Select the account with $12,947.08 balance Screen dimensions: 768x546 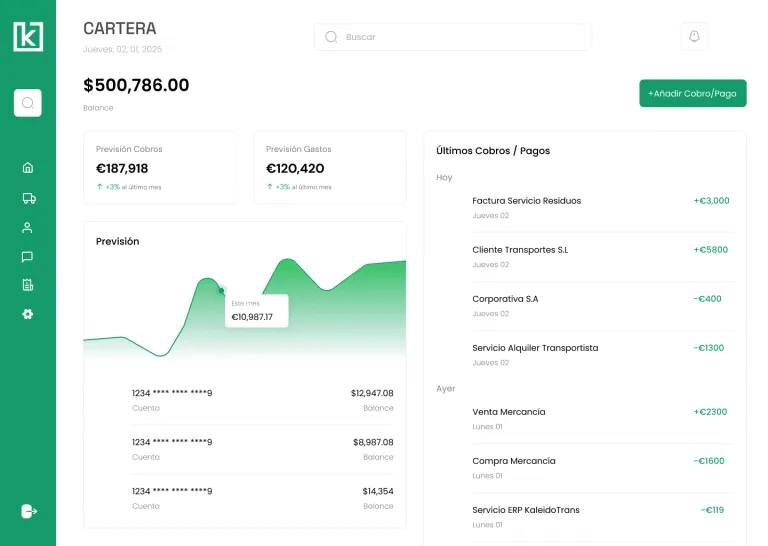[x=263, y=400]
